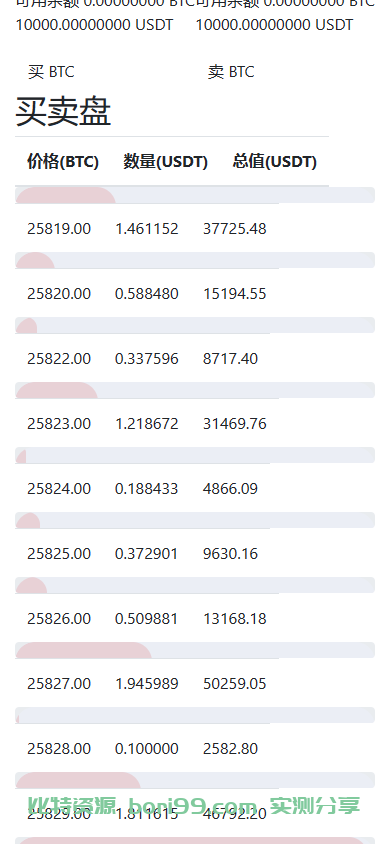
Task: Click quantity 1.218672 in the order book
Action: [147, 424]
